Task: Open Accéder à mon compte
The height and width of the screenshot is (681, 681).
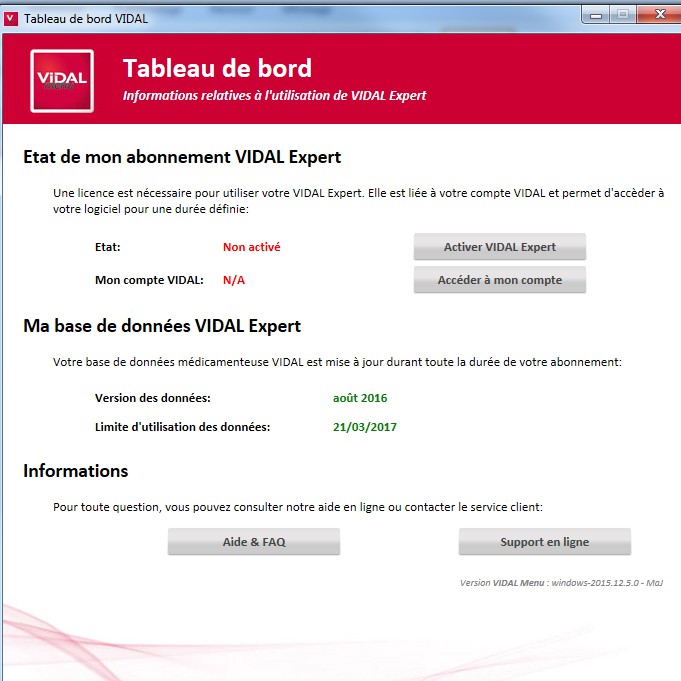Action: (499, 280)
